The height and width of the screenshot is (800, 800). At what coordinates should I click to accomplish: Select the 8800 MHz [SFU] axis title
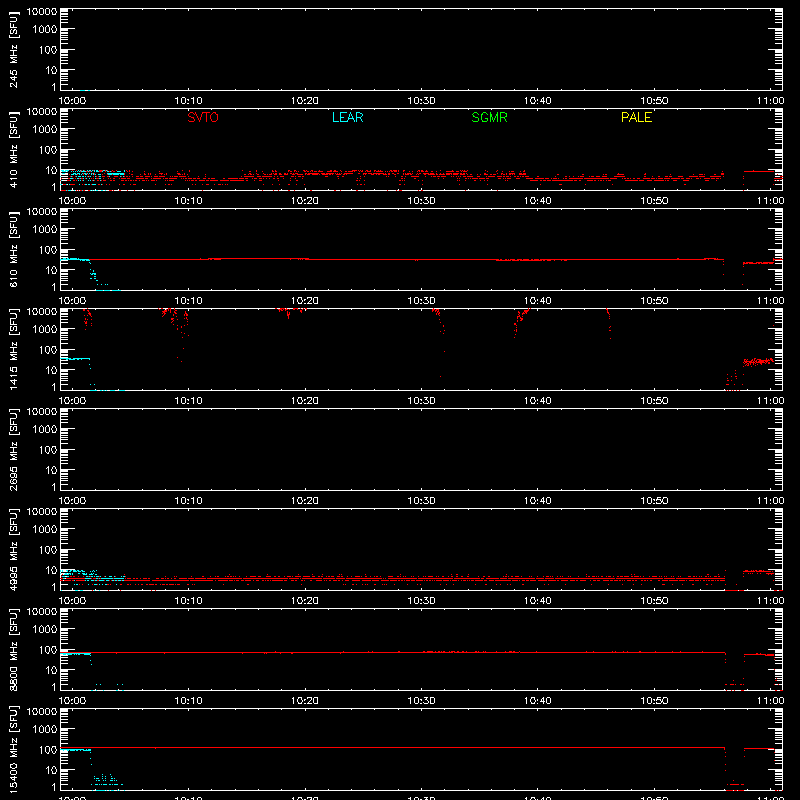pyautogui.click(x=13, y=649)
